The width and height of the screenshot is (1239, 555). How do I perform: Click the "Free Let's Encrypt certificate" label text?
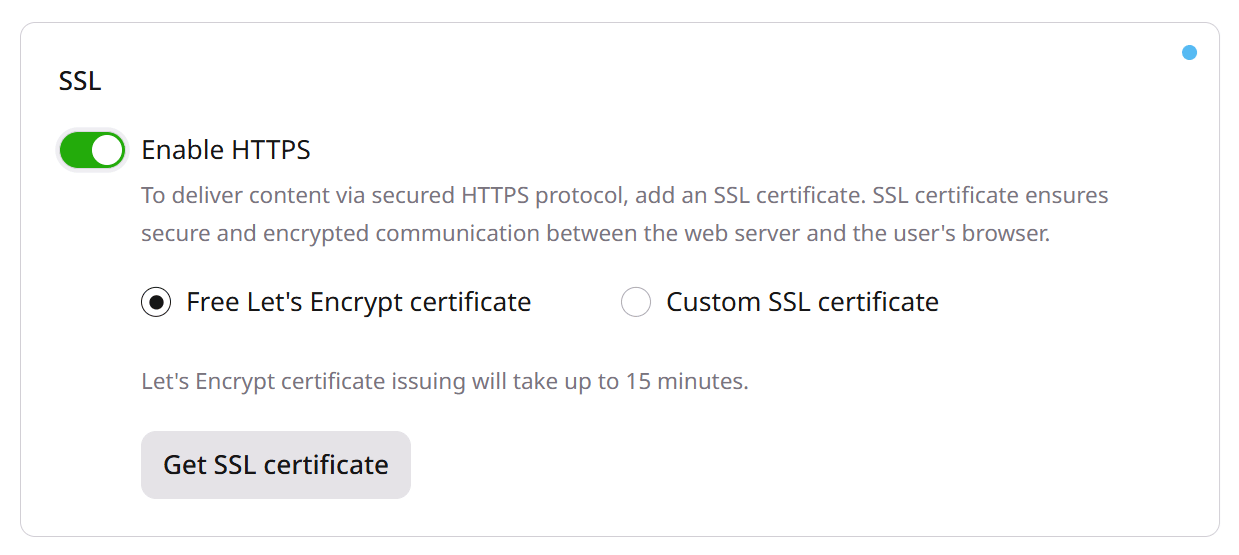[x=359, y=302]
